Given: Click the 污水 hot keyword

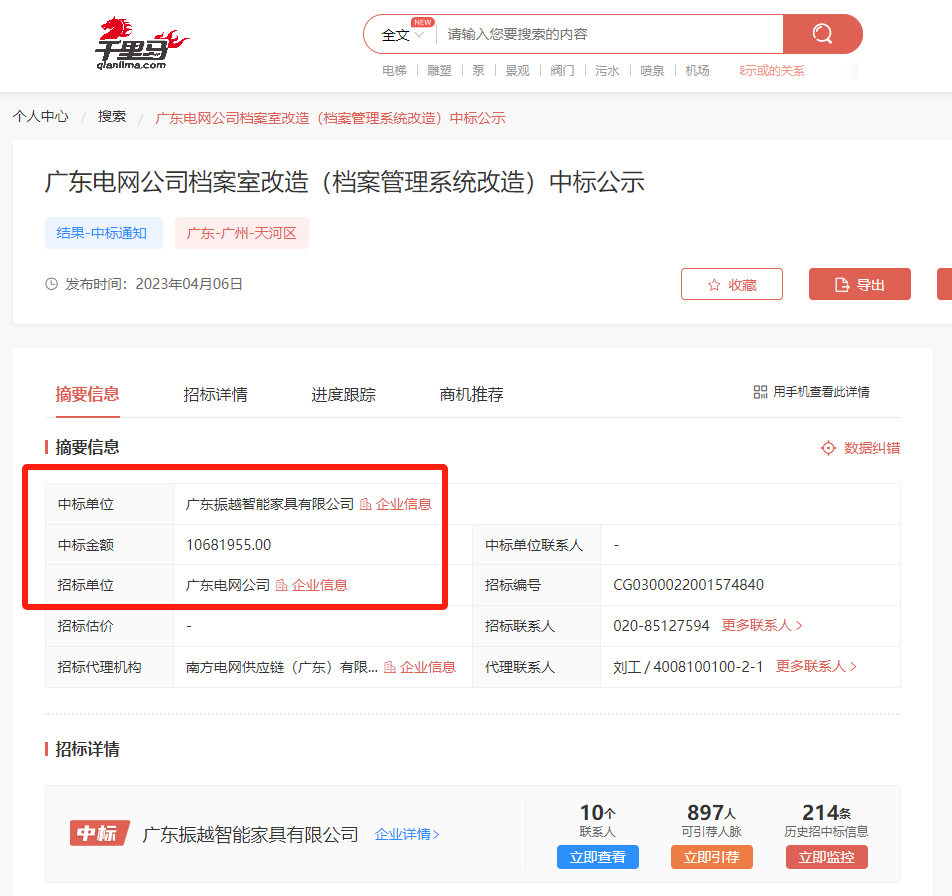Looking at the screenshot, I should (x=607, y=70).
